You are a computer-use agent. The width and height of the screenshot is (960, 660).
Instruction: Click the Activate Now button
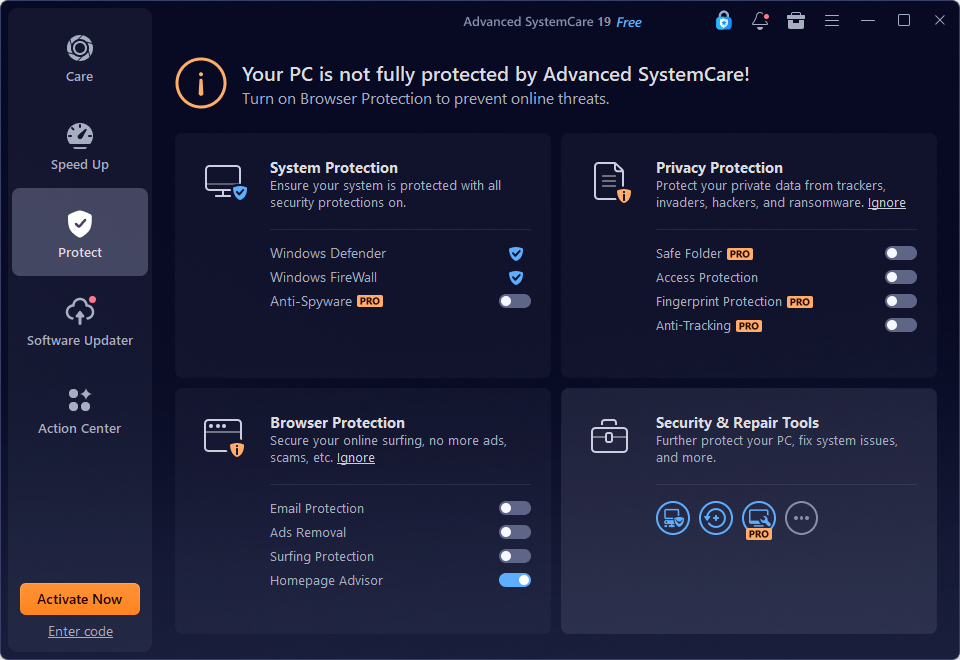point(80,599)
